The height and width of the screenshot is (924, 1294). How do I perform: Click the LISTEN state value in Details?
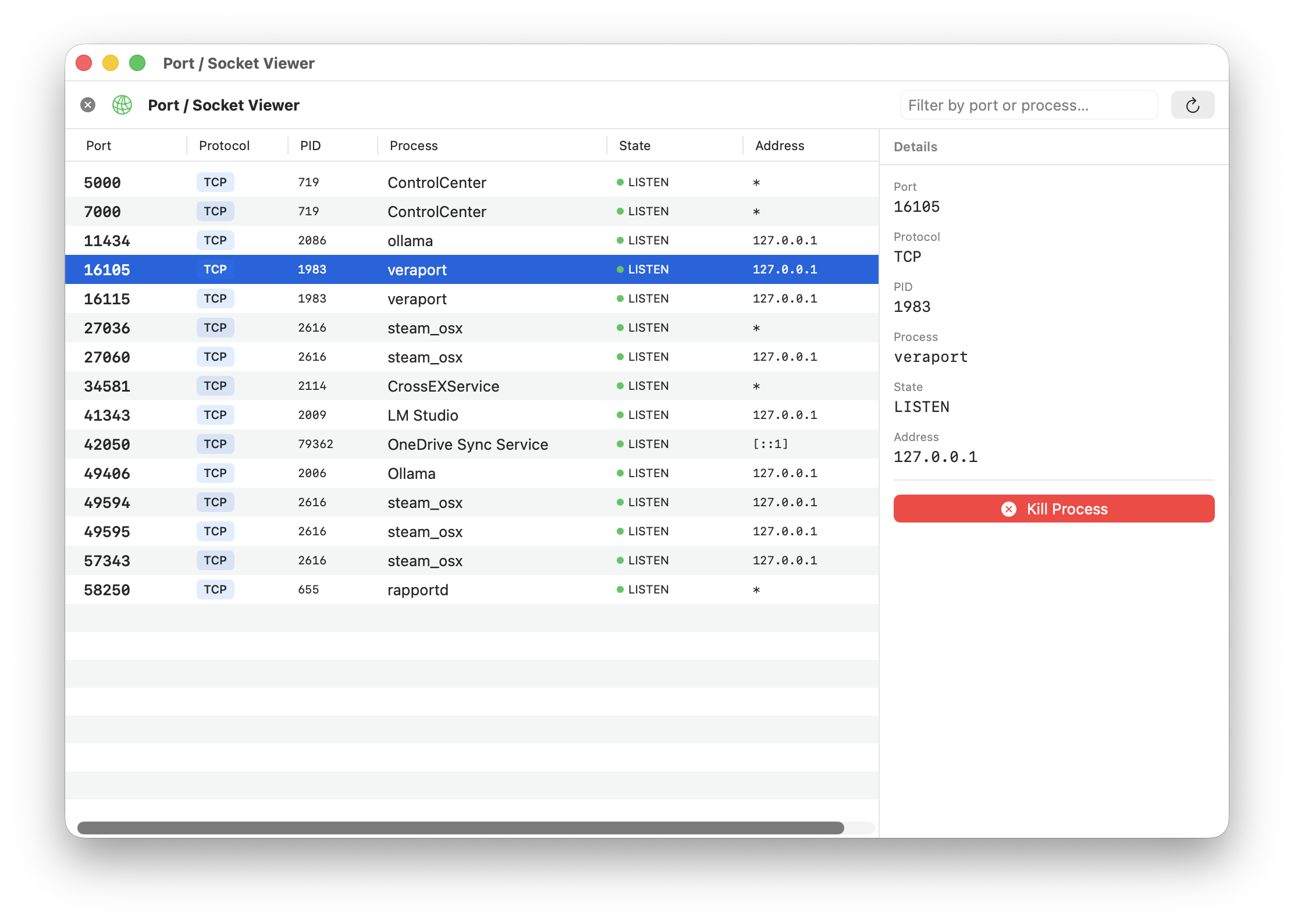922,407
